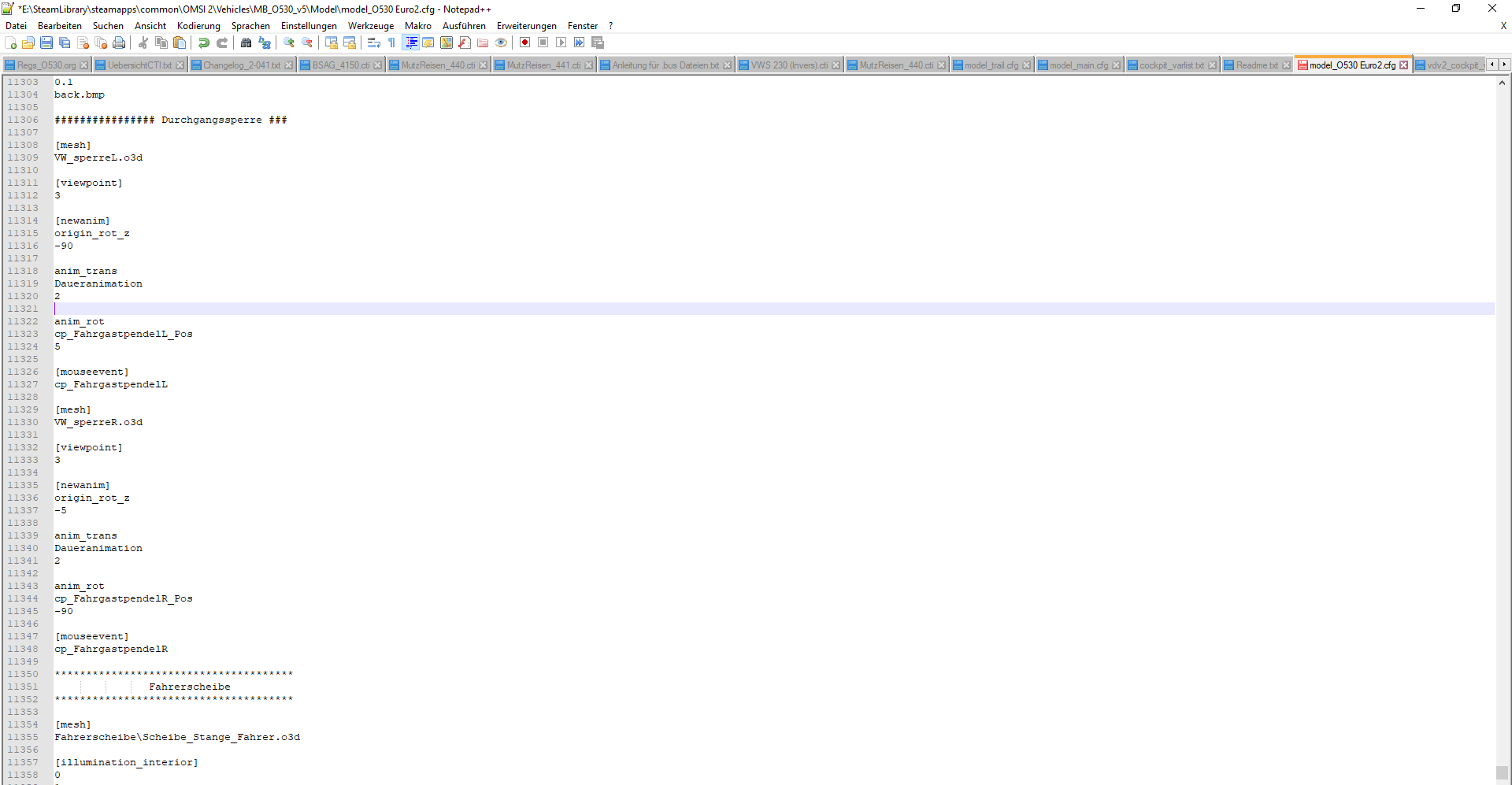Click the Undo arrow icon

pyautogui.click(x=204, y=43)
